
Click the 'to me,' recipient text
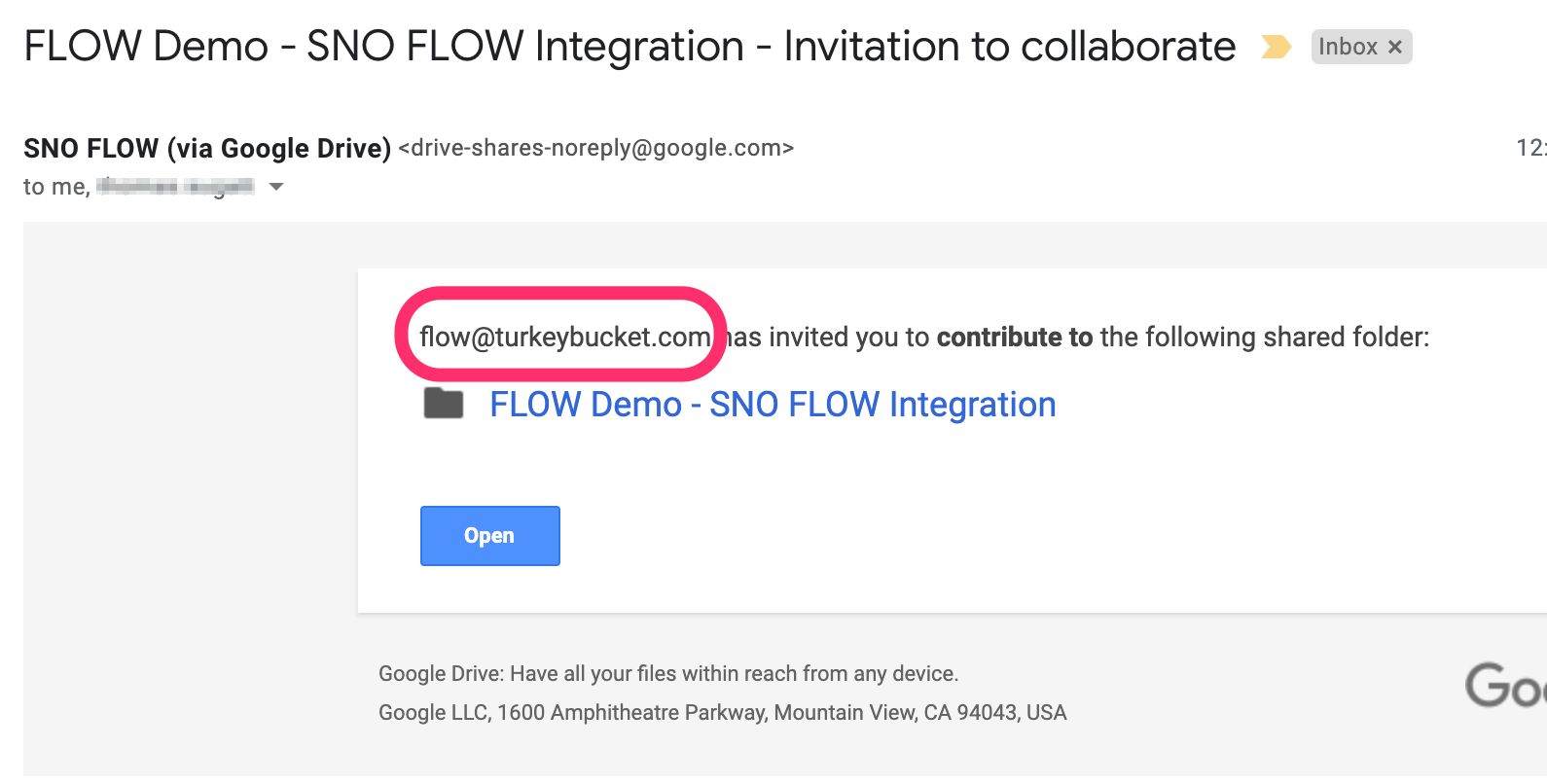[x=56, y=187]
